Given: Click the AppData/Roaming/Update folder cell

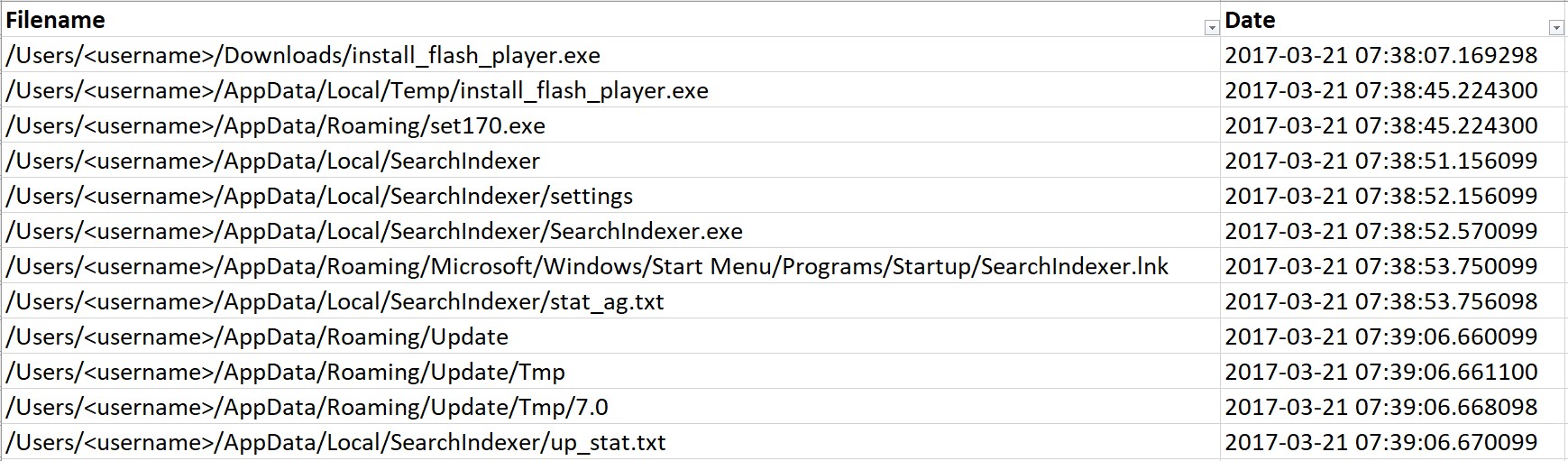Looking at the screenshot, I should pyautogui.click(x=257, y=337).
